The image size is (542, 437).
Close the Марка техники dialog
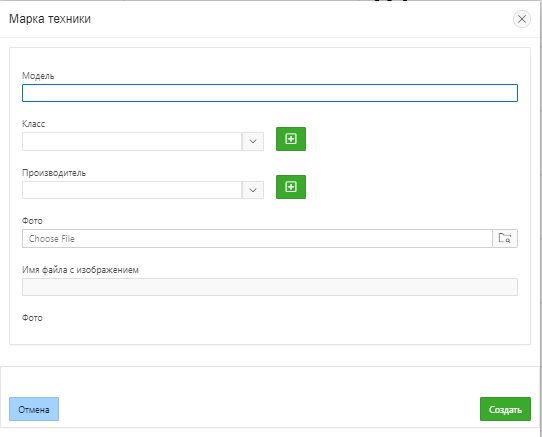[x=522, y=19]
